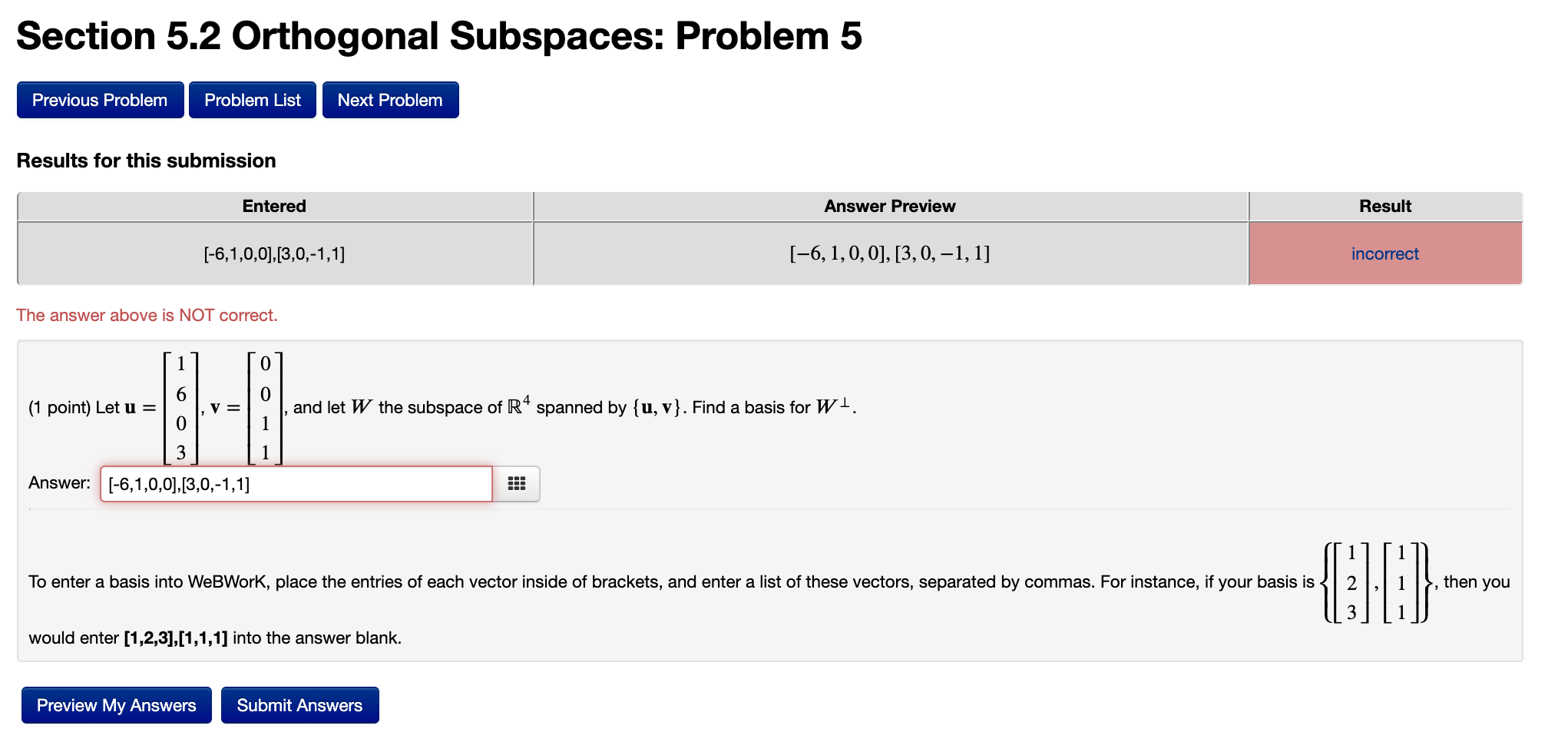
Task: Submit Answers for grading
Action: coord(300,704)
